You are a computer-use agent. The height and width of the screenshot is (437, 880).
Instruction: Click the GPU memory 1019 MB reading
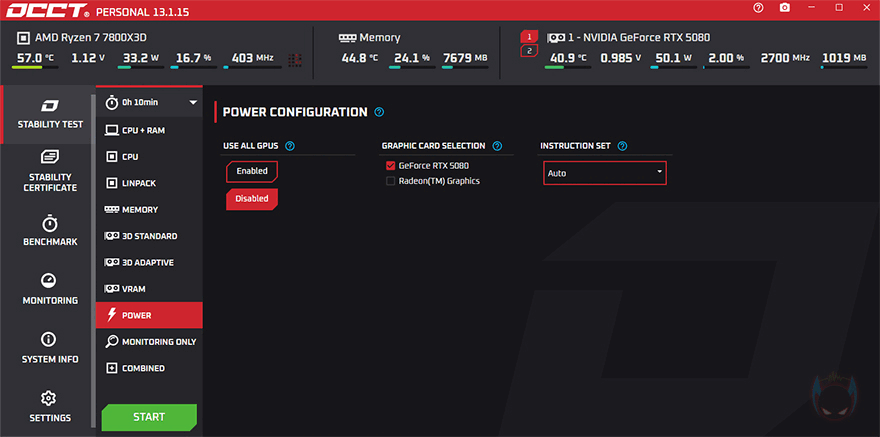click(845, 57)
